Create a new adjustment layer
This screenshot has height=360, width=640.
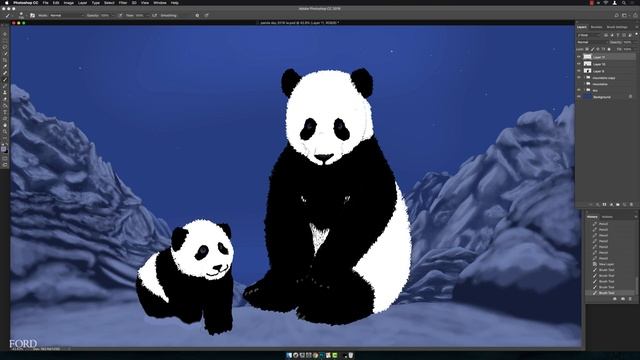[611, 204]
